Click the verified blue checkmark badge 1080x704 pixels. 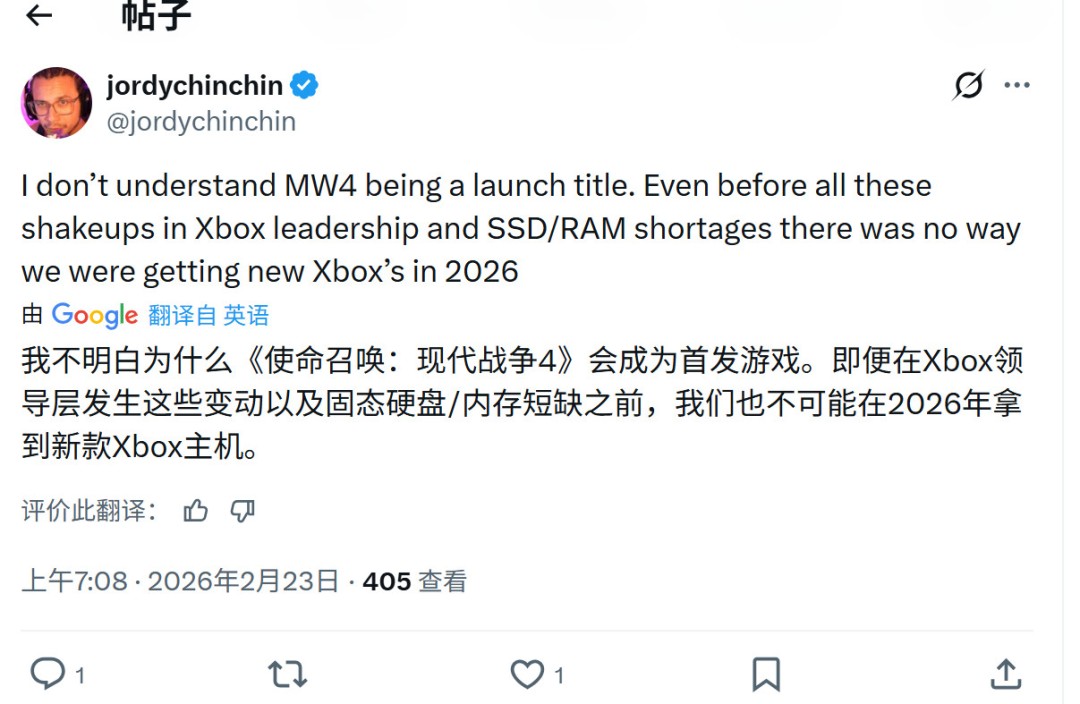(304, 85)
